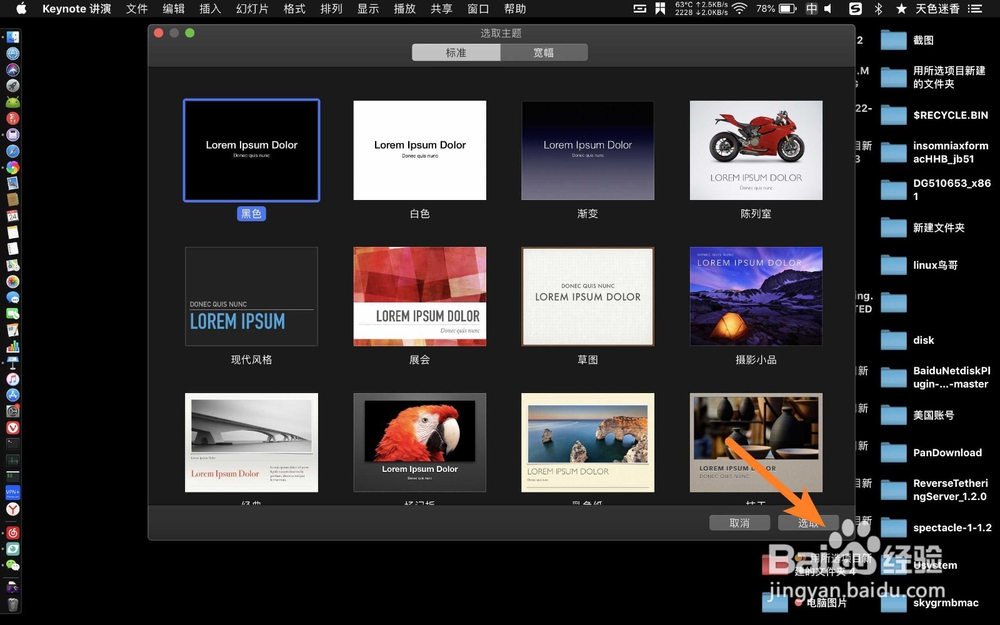
Task: Switch to the 宽幅 tab
Action: (x=543, y=52)
